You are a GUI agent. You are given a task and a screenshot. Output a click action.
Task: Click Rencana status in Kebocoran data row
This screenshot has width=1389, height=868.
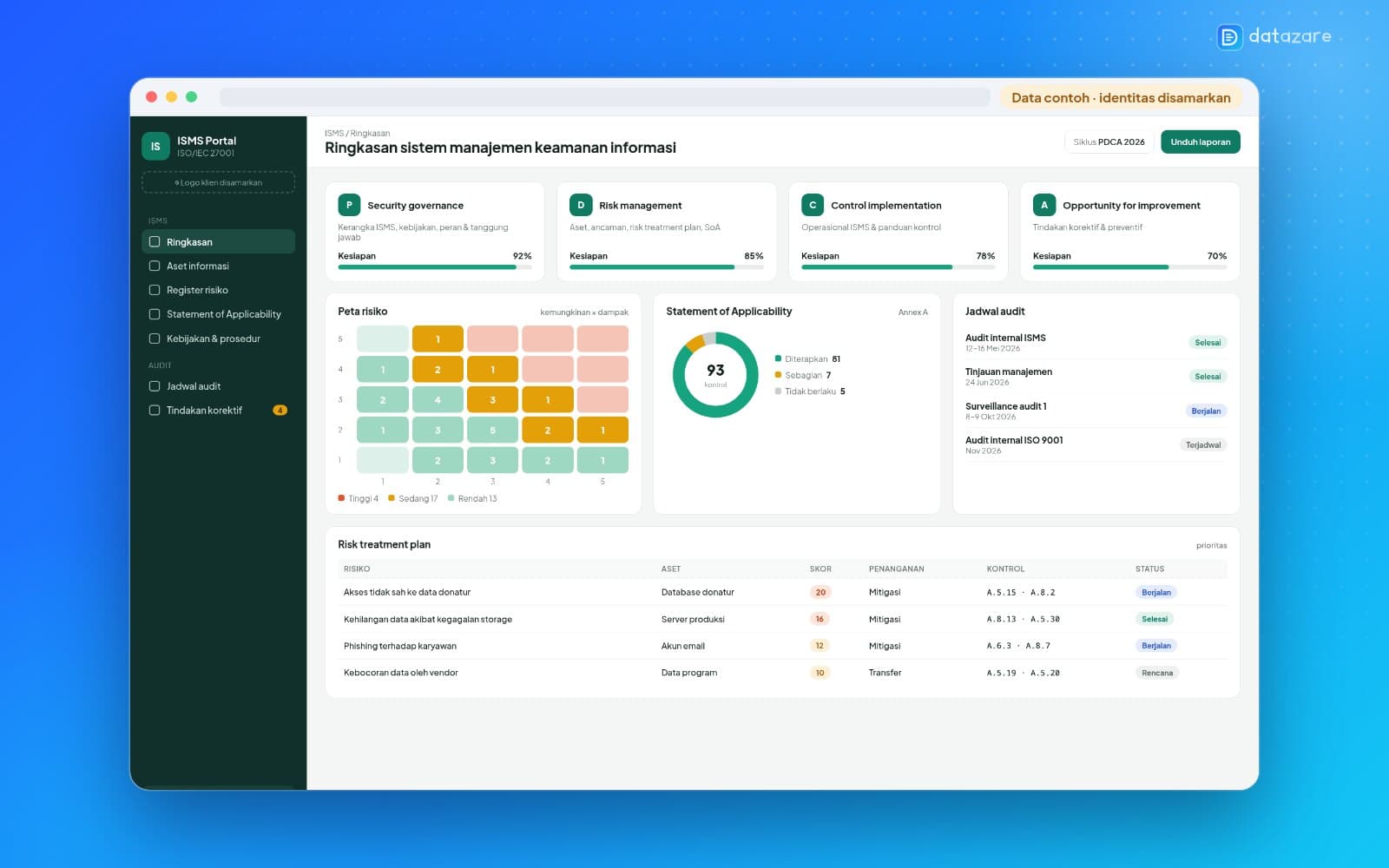coord(1157,673)
